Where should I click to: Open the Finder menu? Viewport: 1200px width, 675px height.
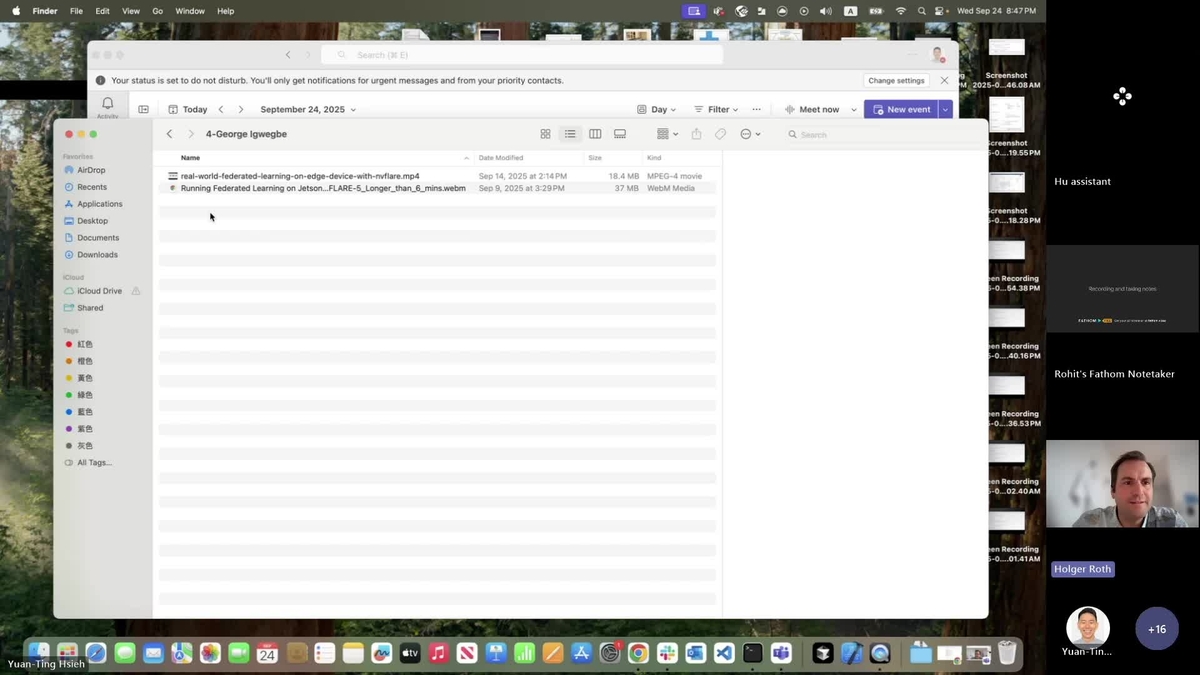45,11
